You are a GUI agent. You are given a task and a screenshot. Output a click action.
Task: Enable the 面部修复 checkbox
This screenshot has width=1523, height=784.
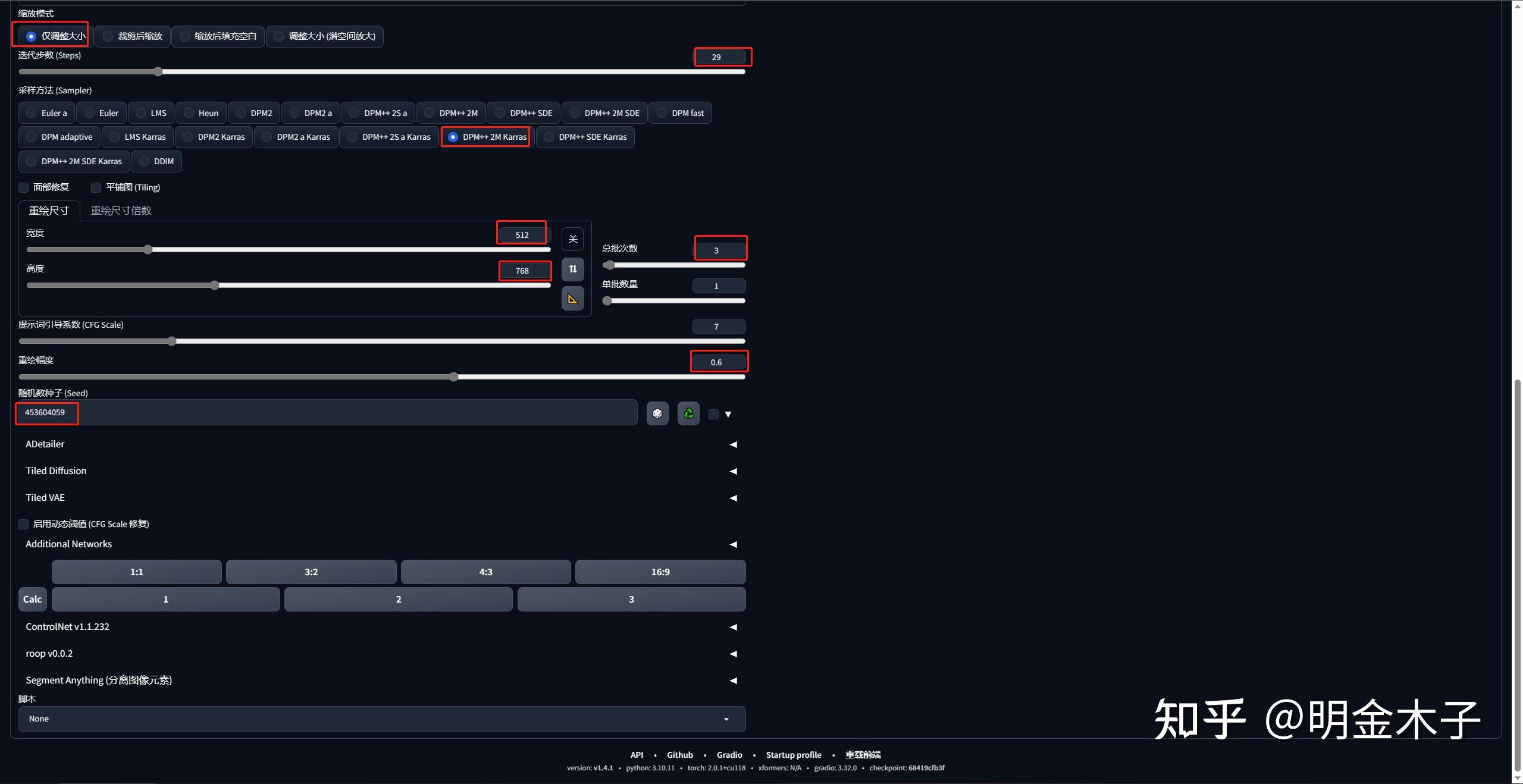point(24,187)
